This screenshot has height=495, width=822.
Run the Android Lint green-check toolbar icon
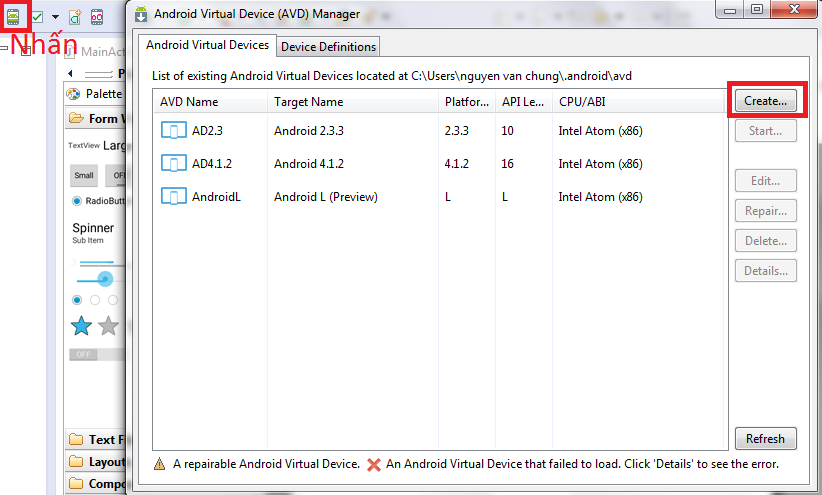click(x=37, y=17)
